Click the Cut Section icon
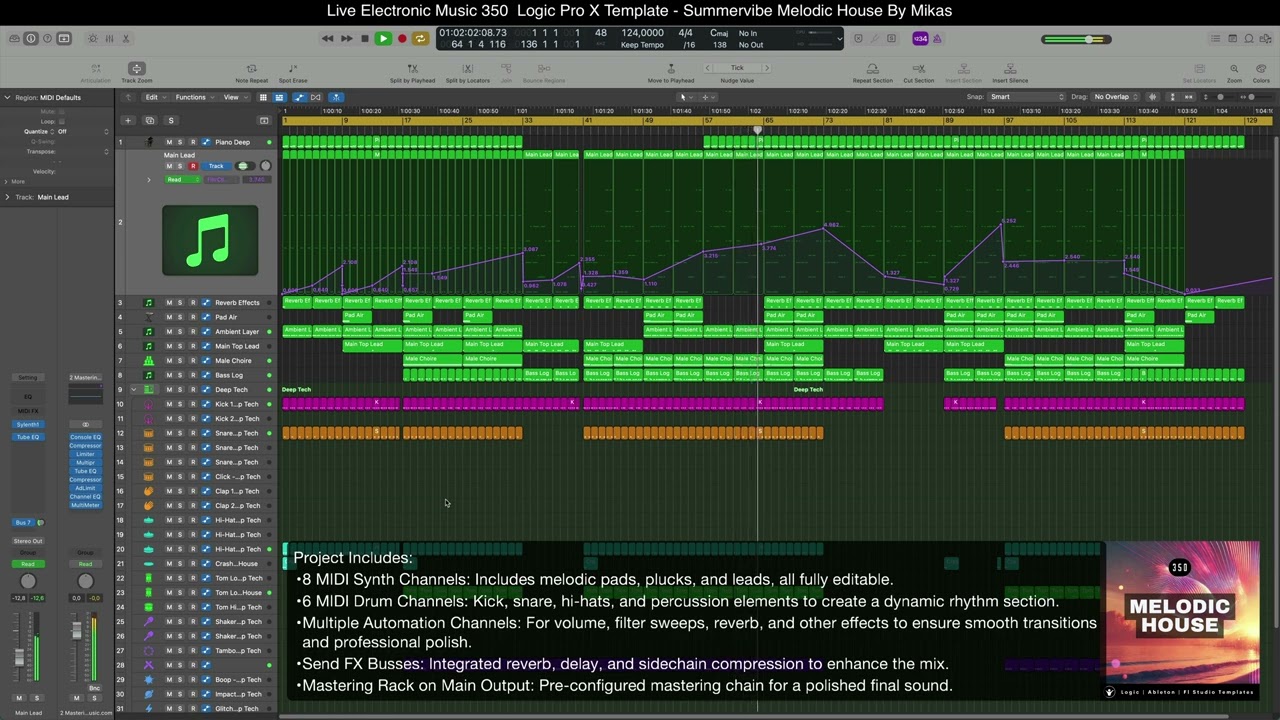The image size is (1280, 720). 918,69
